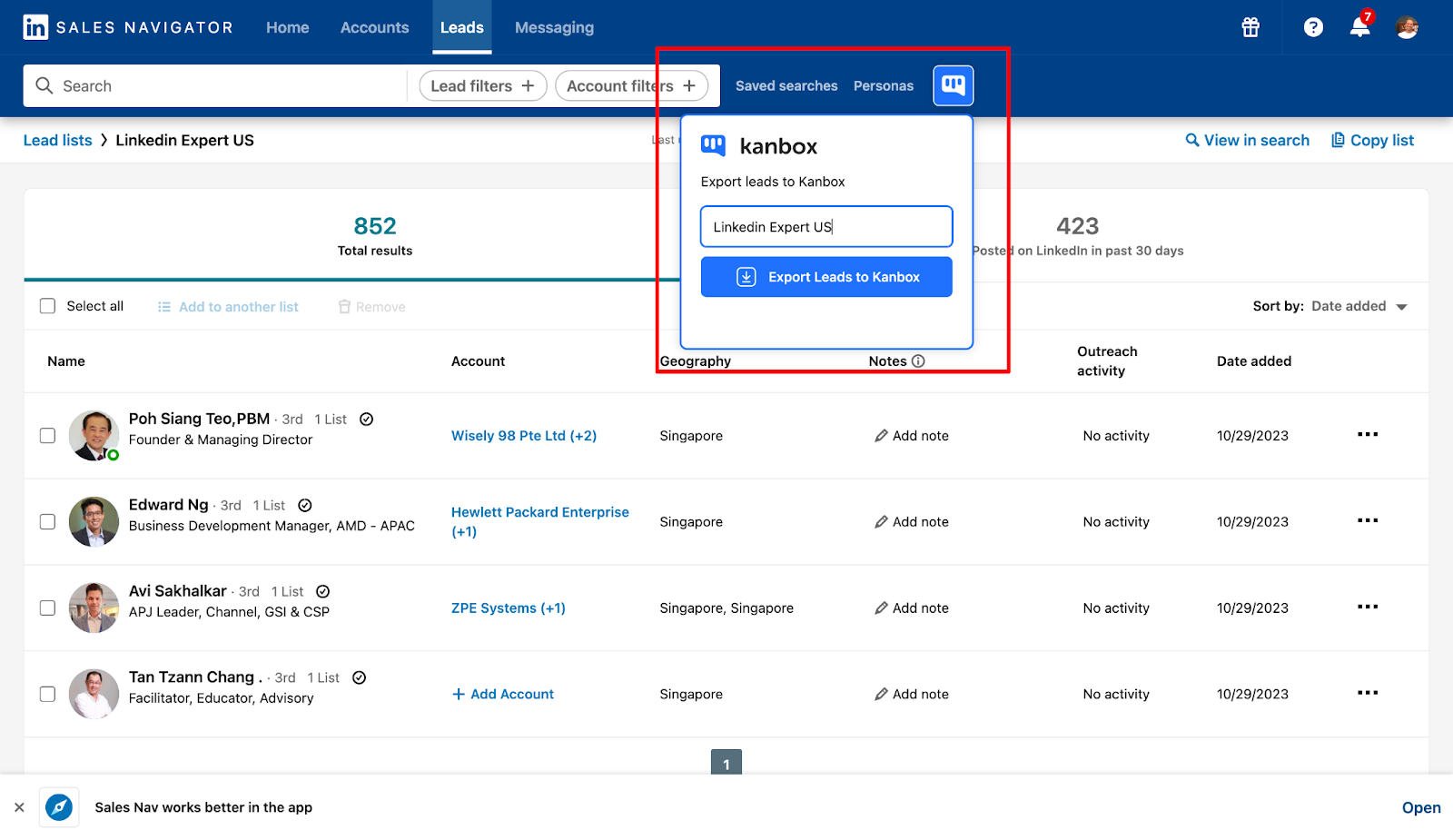Add note for Tan Tzann Chang
The height and width of the screenshot is (840, 1453).
912,694
